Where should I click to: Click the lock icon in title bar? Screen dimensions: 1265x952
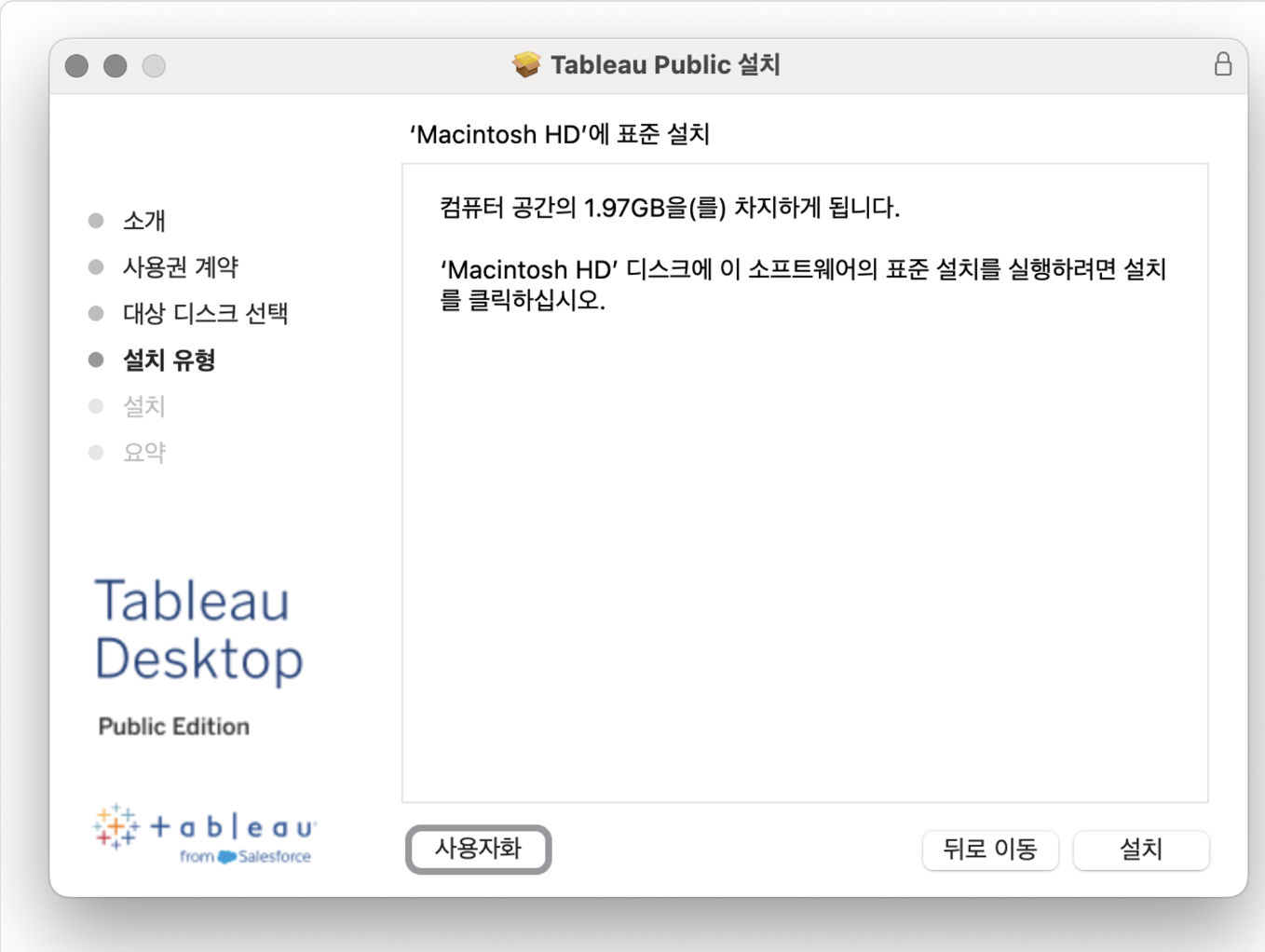pyautogui.click(x=1222, y=63)
